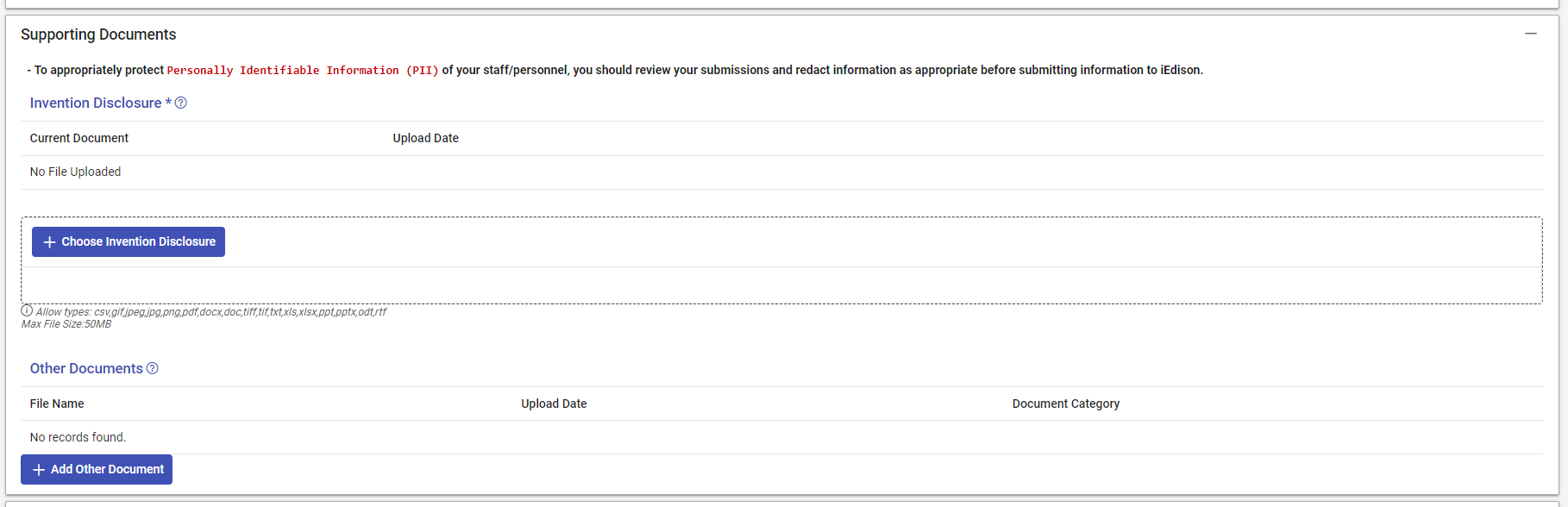Click the Invention Disclosure section heading
The width and height of the screenshot is (1568, 507).
(x=96, y=103)
